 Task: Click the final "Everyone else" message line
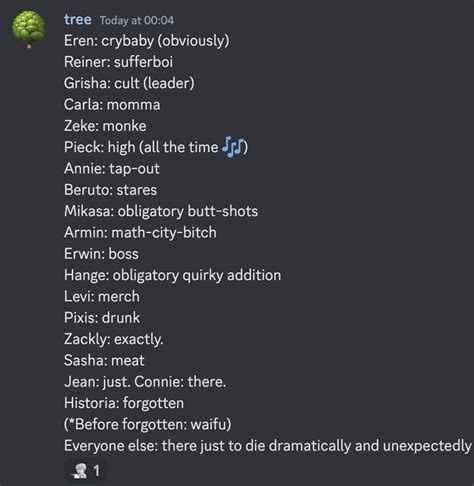pos(268,446)
